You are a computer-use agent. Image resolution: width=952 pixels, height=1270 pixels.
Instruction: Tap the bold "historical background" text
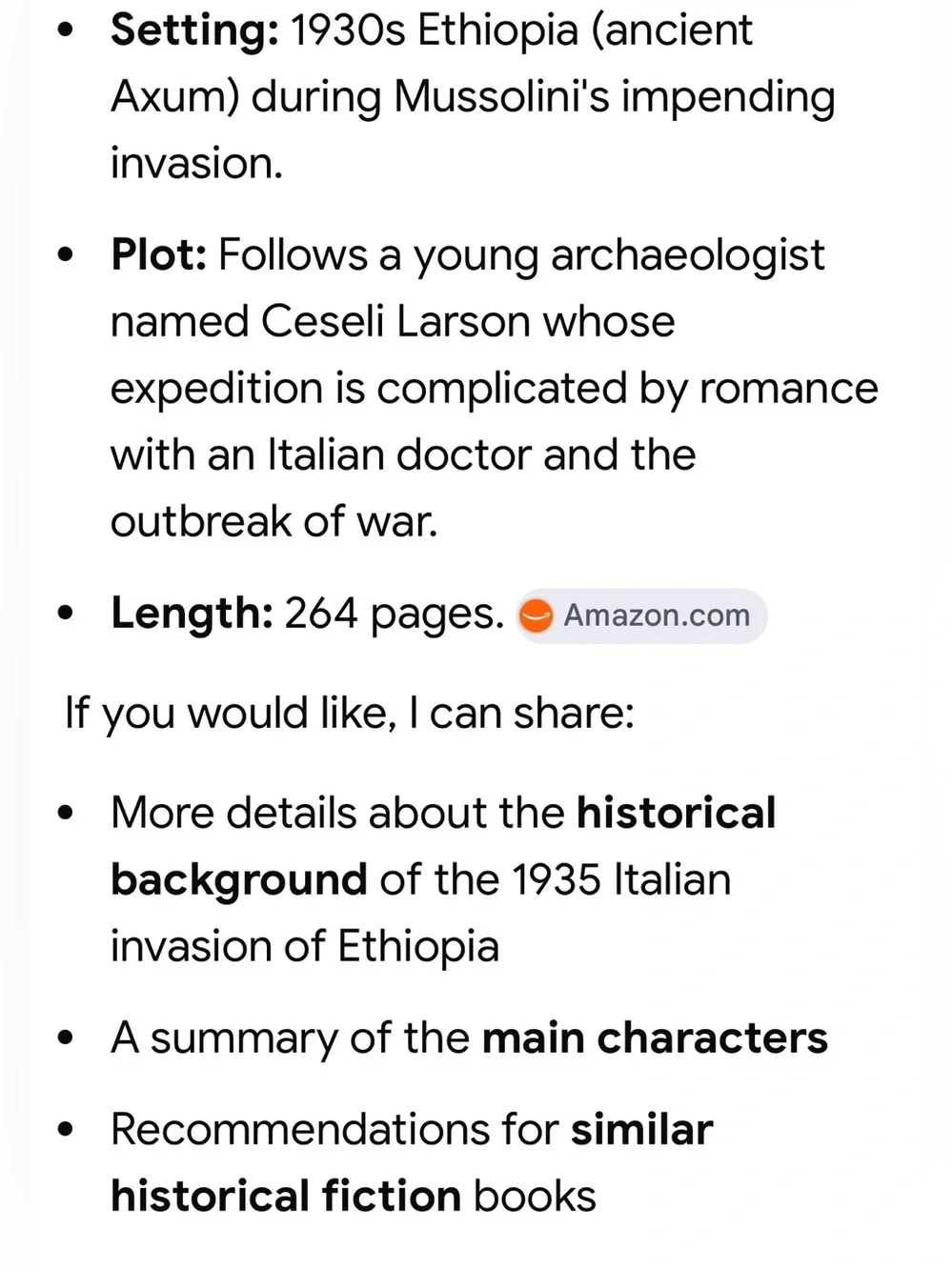point(443,846)
